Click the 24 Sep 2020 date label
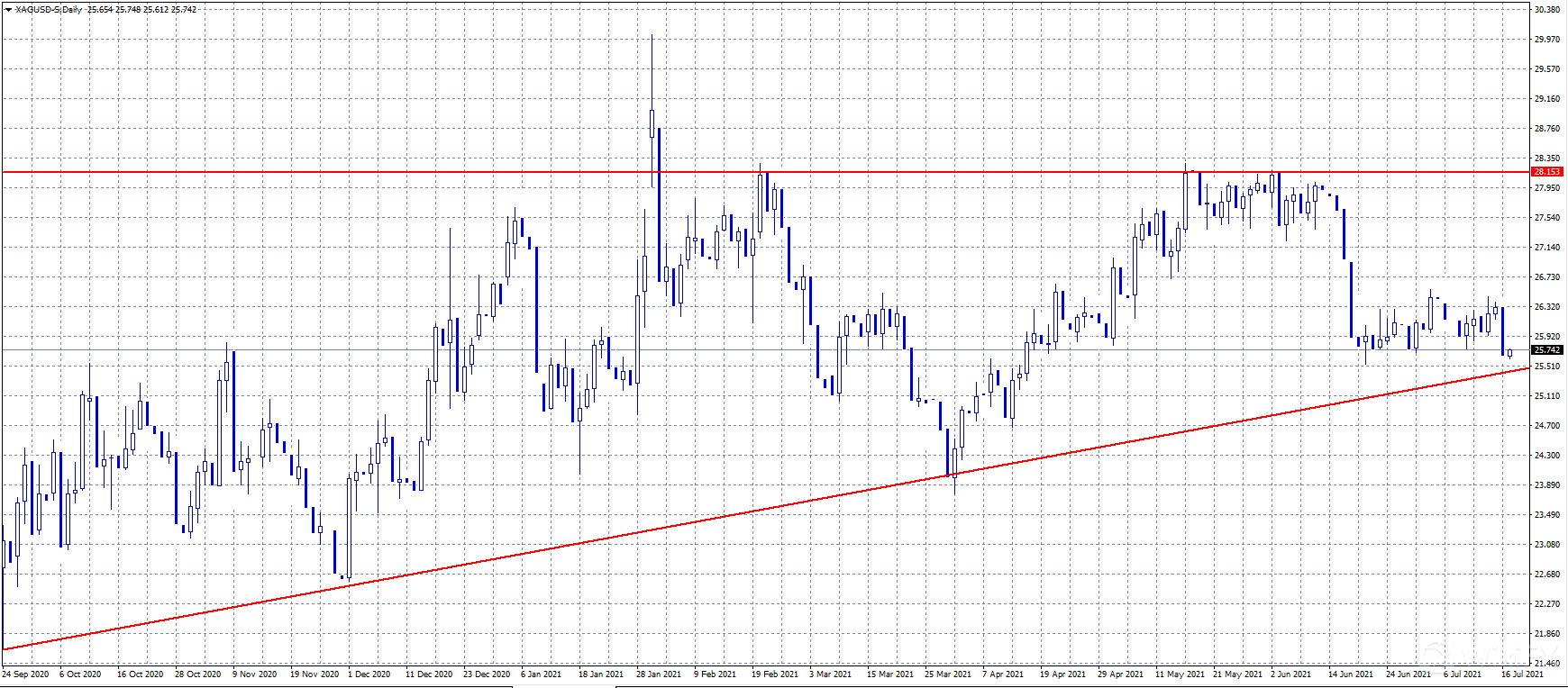The width and height of the screenshot is (1568, 688). point(26,674)
